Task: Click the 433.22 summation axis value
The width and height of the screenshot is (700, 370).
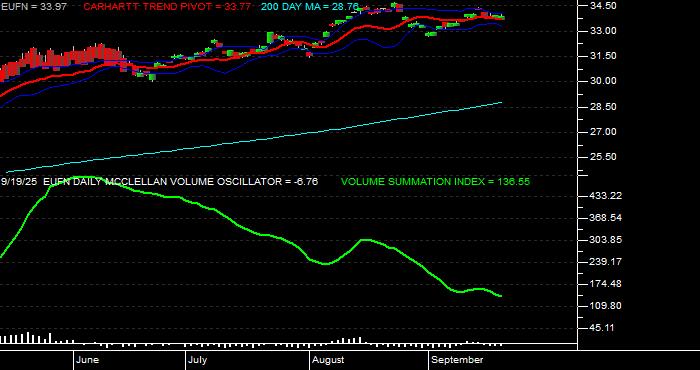Action: point(606,195)
